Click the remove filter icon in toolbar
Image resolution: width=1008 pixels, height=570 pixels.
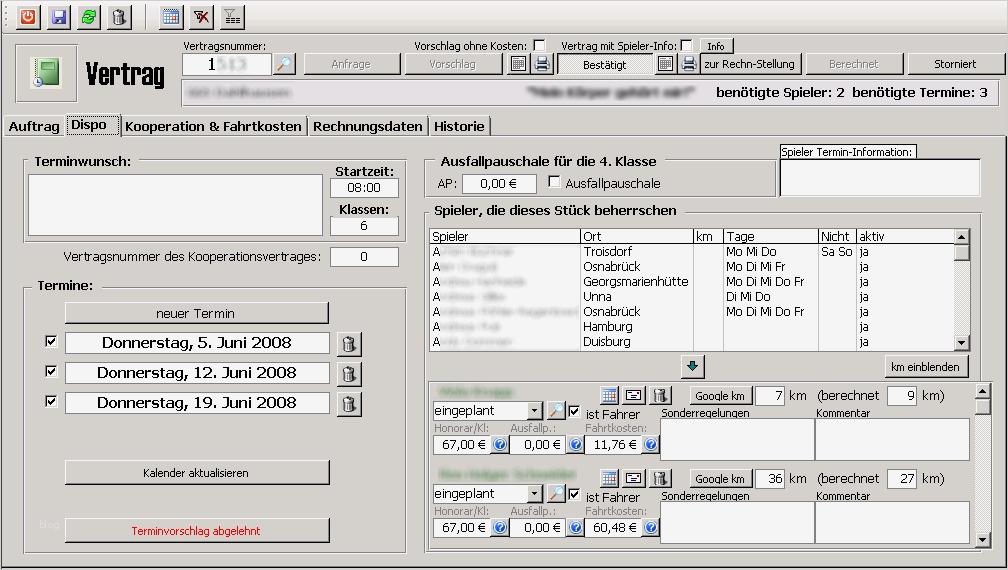click(x=201, y=16)
